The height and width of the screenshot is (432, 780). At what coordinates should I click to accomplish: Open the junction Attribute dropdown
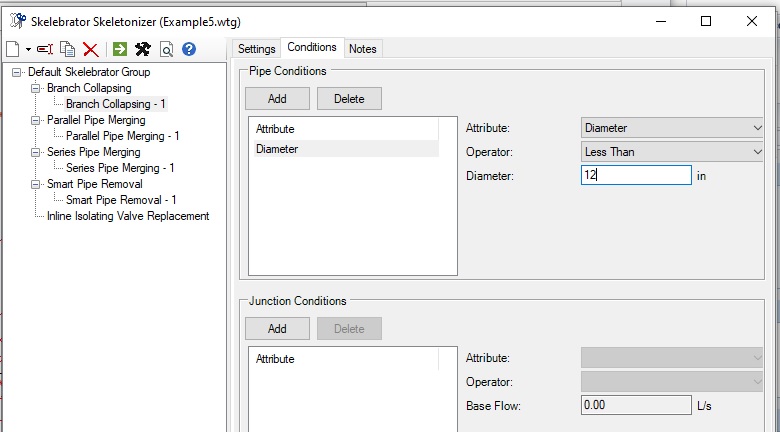coord(672,358)
